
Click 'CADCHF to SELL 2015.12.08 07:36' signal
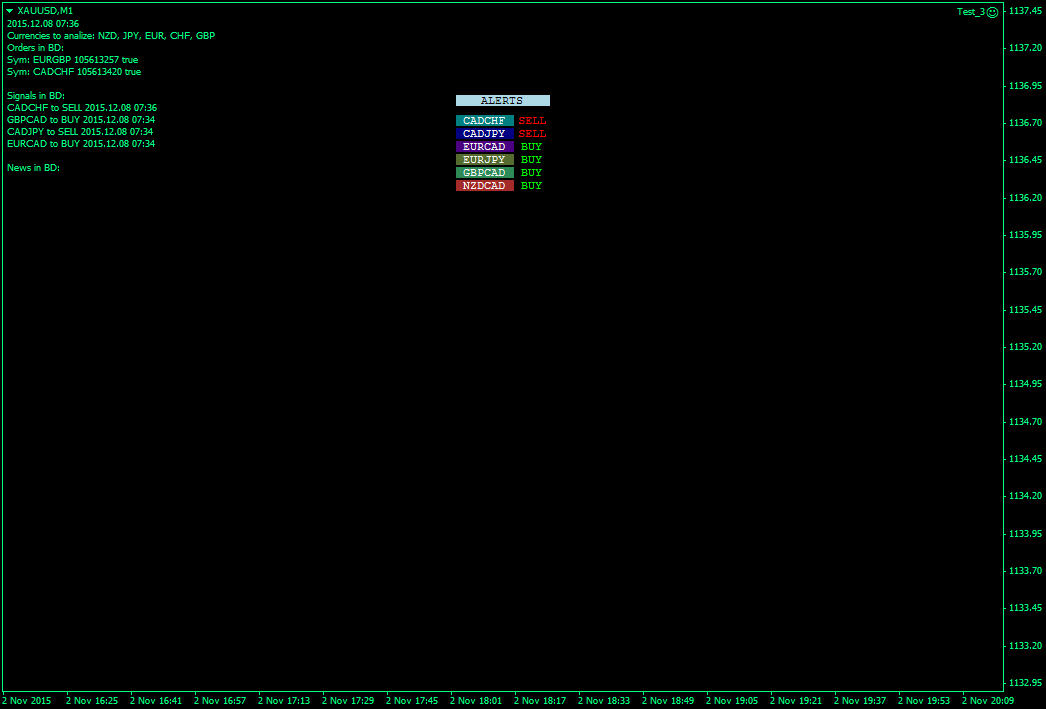point(82,107)
